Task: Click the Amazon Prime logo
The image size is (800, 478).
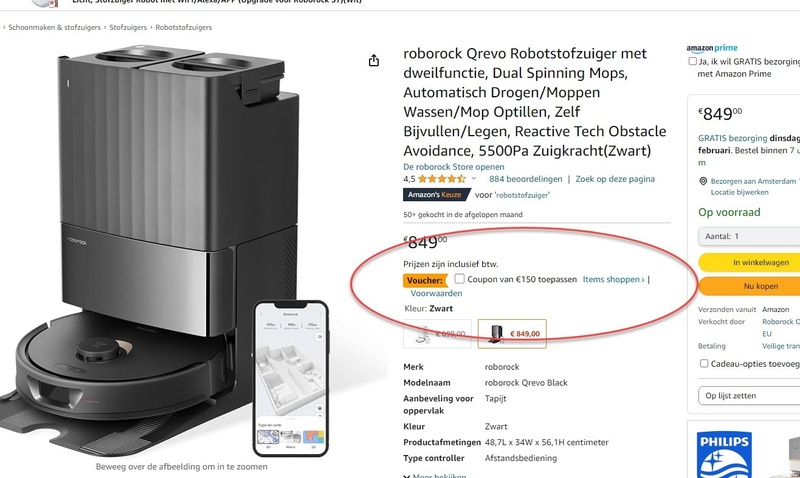Action: point(712,48)
